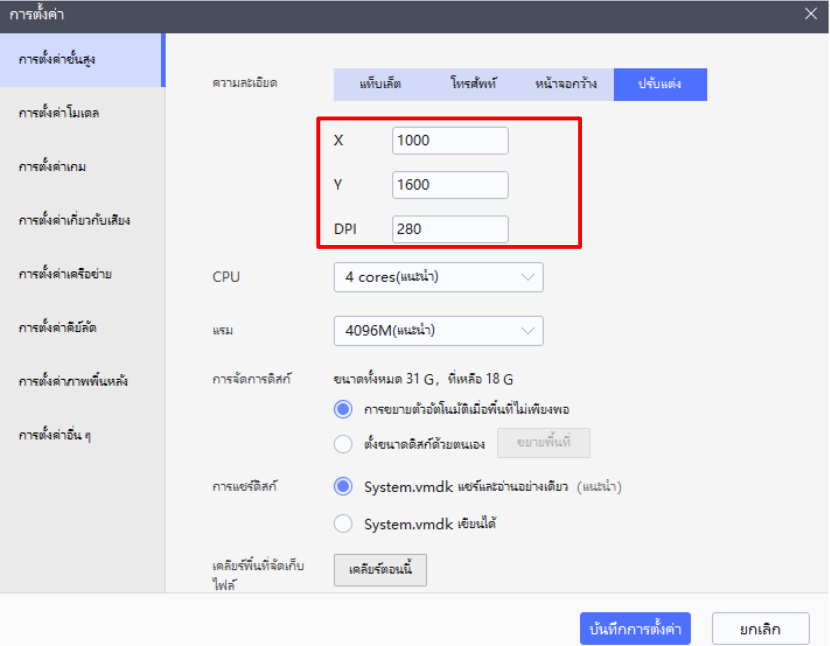Select the โทรศัพท์ phone resolution tab
The width and height of the screenshot is (830, 646).
(x=473, y=84)
